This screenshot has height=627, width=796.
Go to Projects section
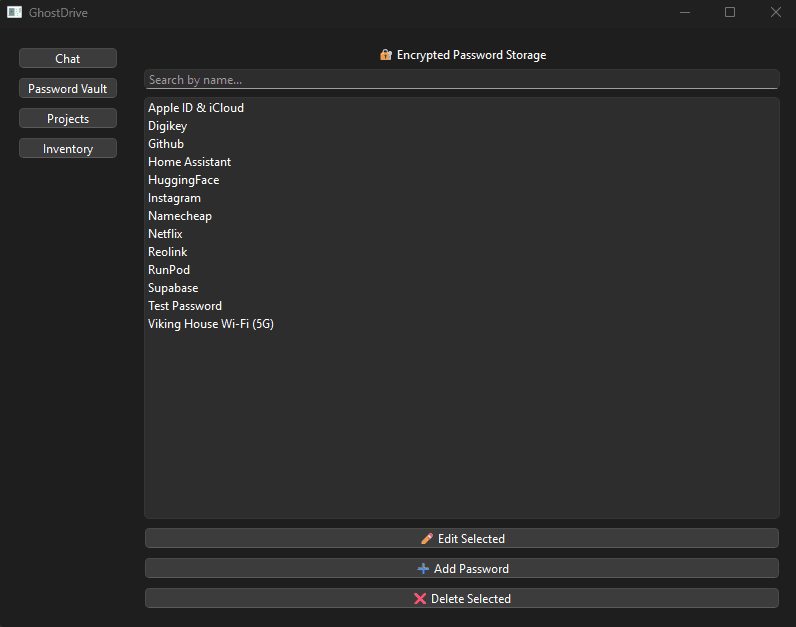pos(68,118)
